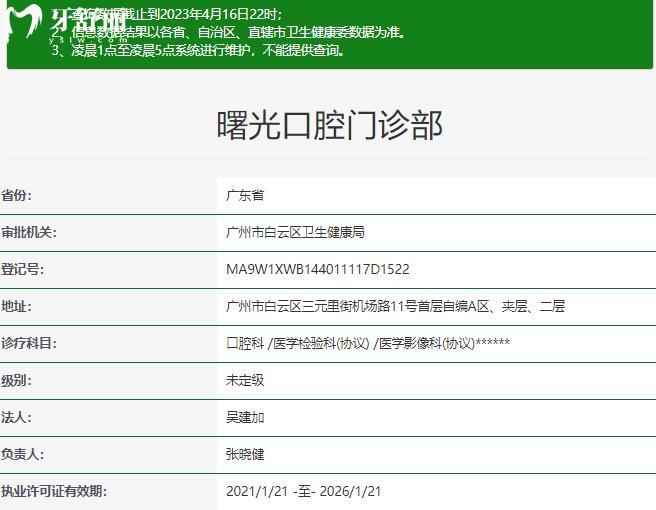
Task: Select the 执业许可证有效期 label
Action: 54,491
